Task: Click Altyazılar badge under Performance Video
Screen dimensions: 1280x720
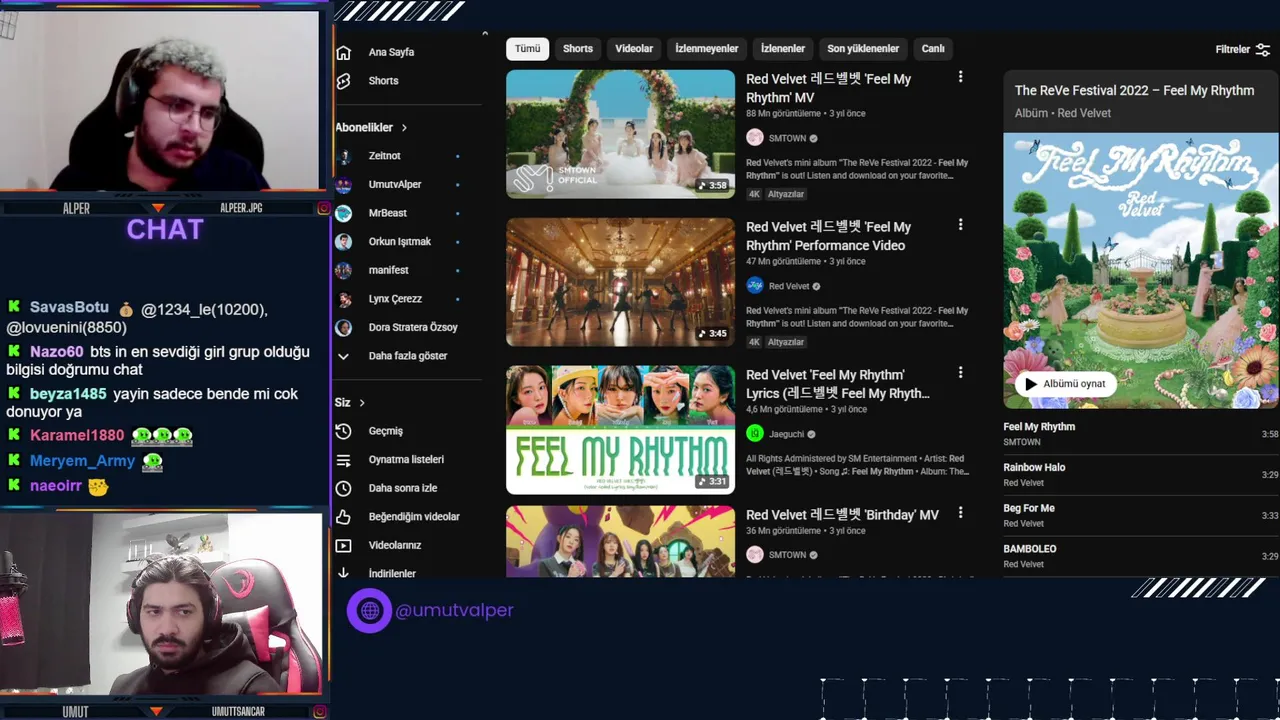Action: [786, 342]
